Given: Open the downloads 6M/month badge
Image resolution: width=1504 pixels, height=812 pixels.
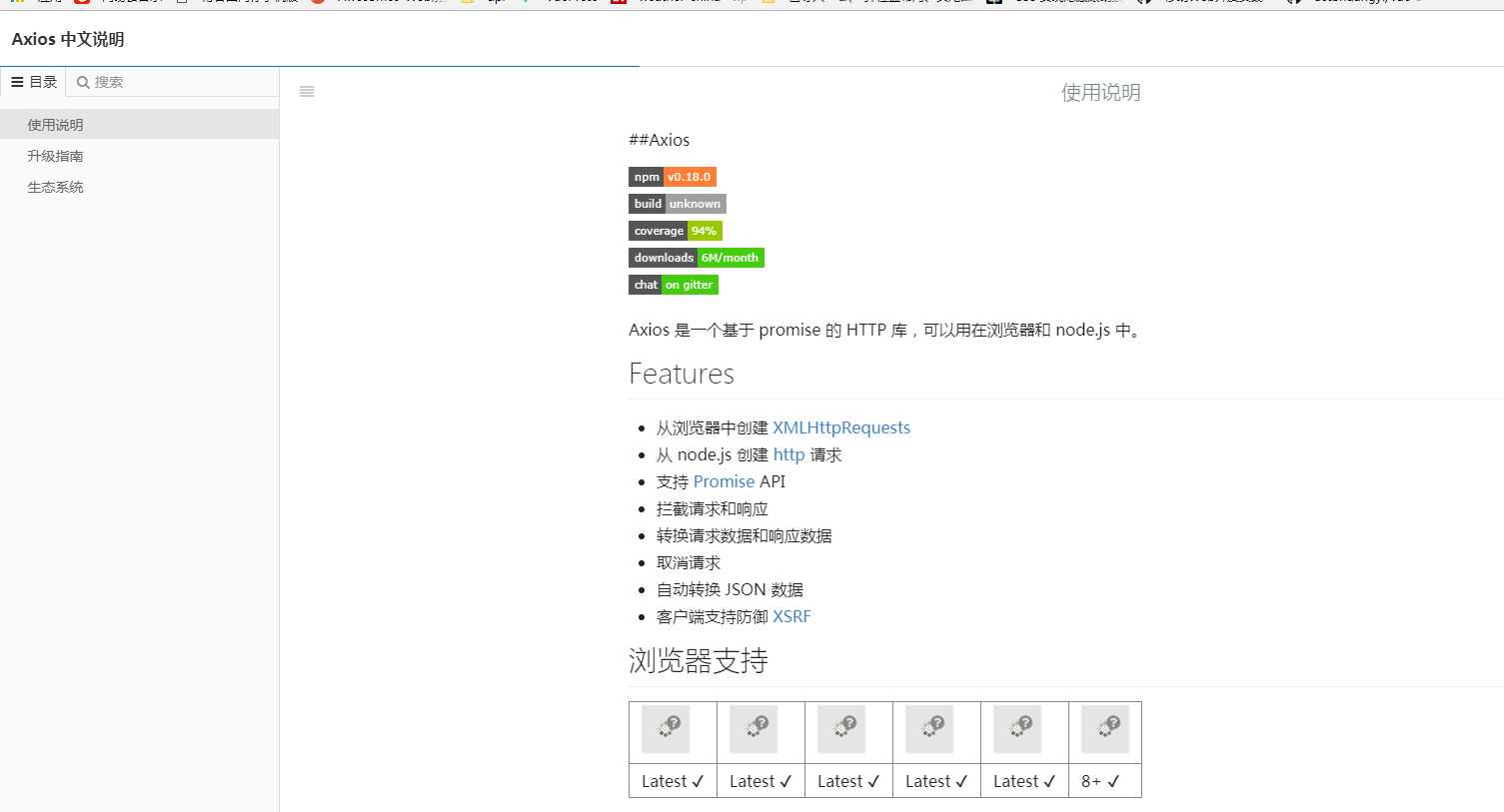Looking at the screenshot, I should [697, 258].
